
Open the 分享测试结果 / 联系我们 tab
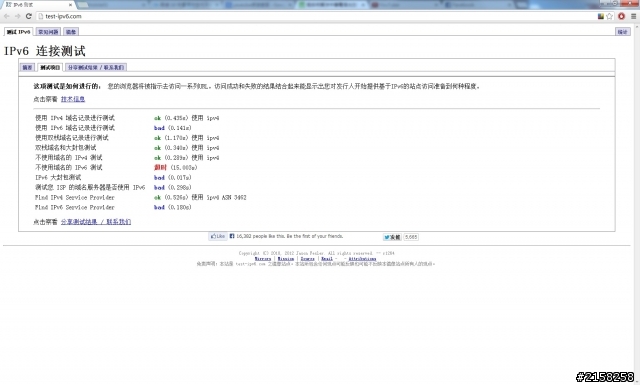[x=96, y=67]
